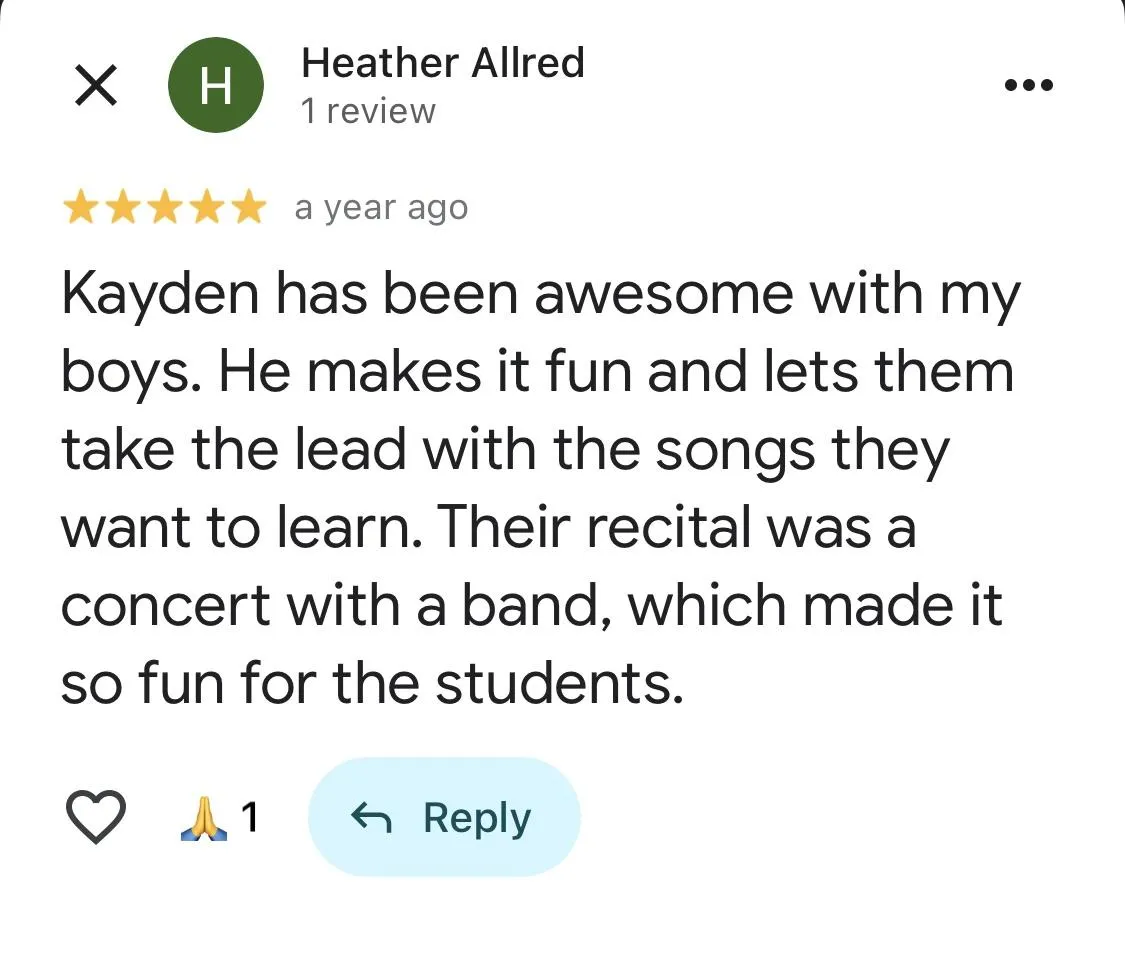Click the first gold rating star

pos(80,207)
